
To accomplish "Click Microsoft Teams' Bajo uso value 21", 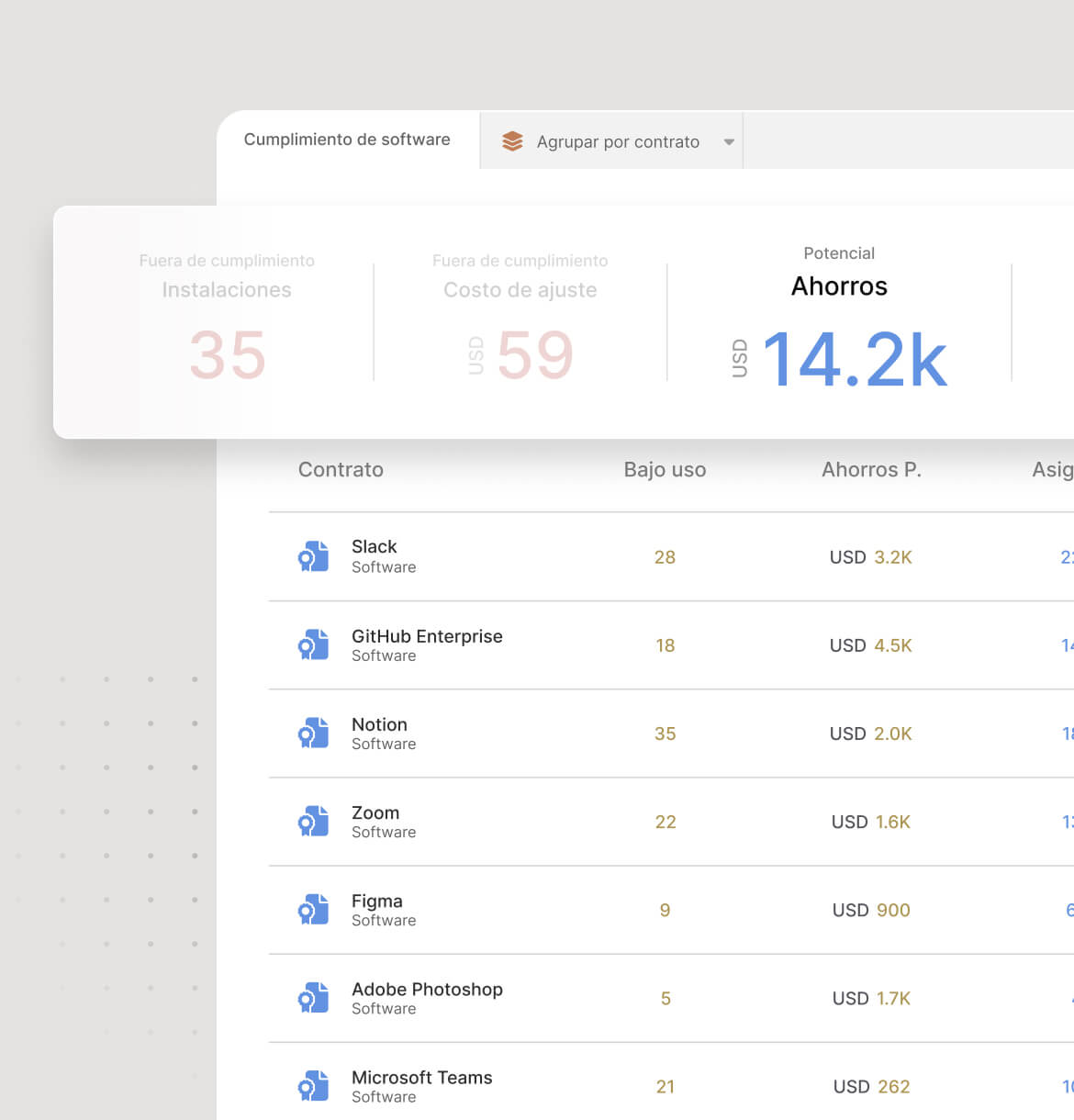I will 665,1087.
